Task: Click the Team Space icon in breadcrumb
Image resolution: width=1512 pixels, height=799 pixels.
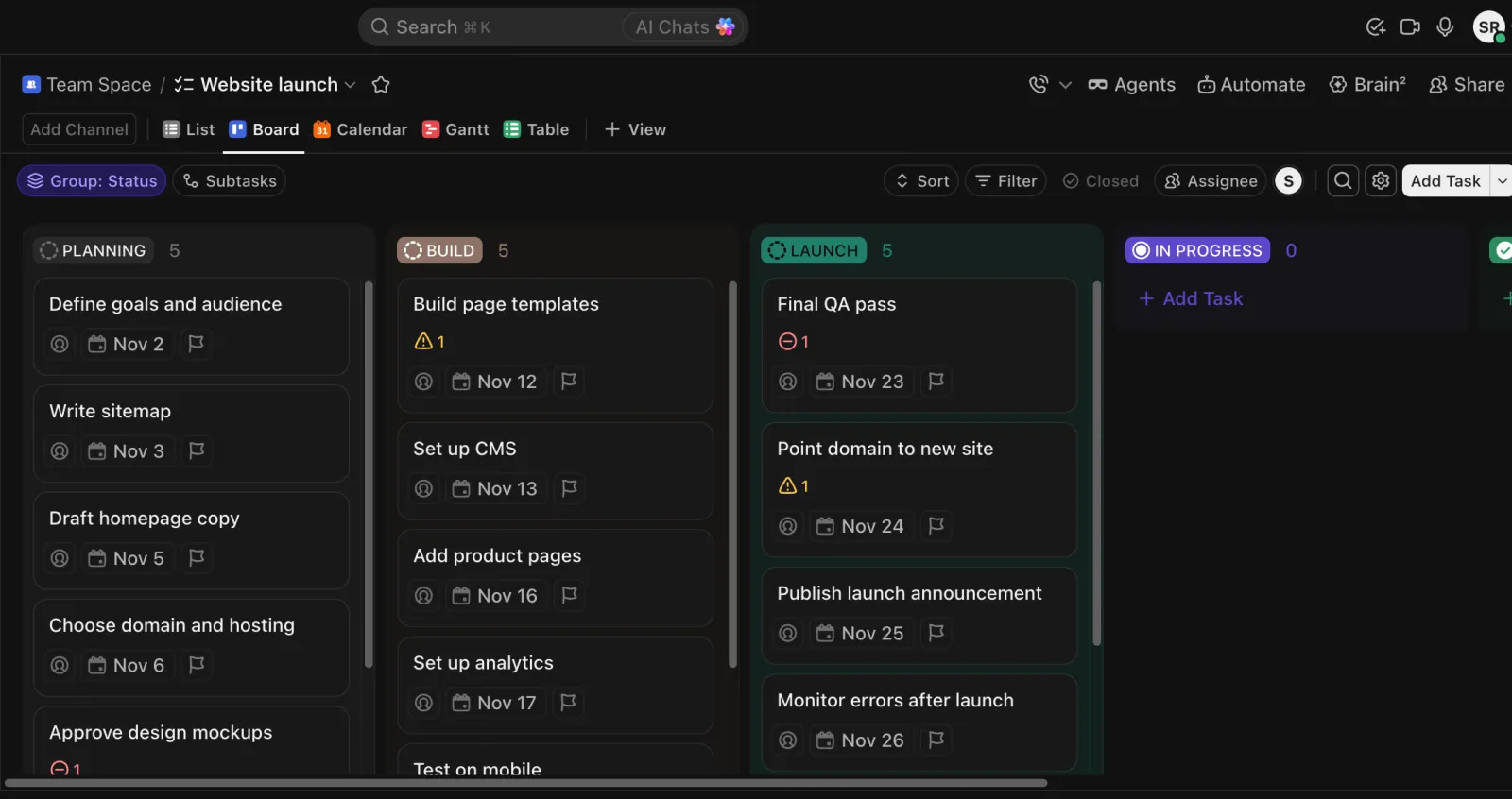Action: coord(31,85)
